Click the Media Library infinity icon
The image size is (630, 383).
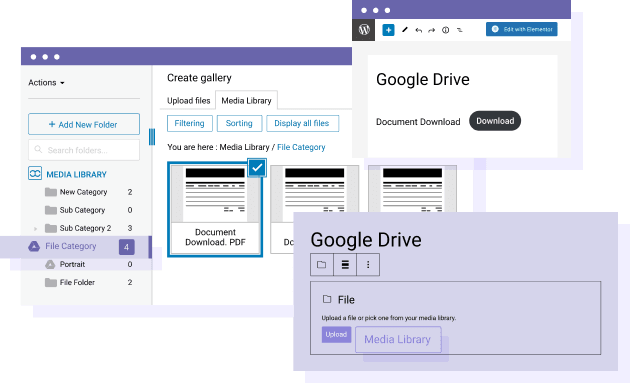[x=35, y=174]
